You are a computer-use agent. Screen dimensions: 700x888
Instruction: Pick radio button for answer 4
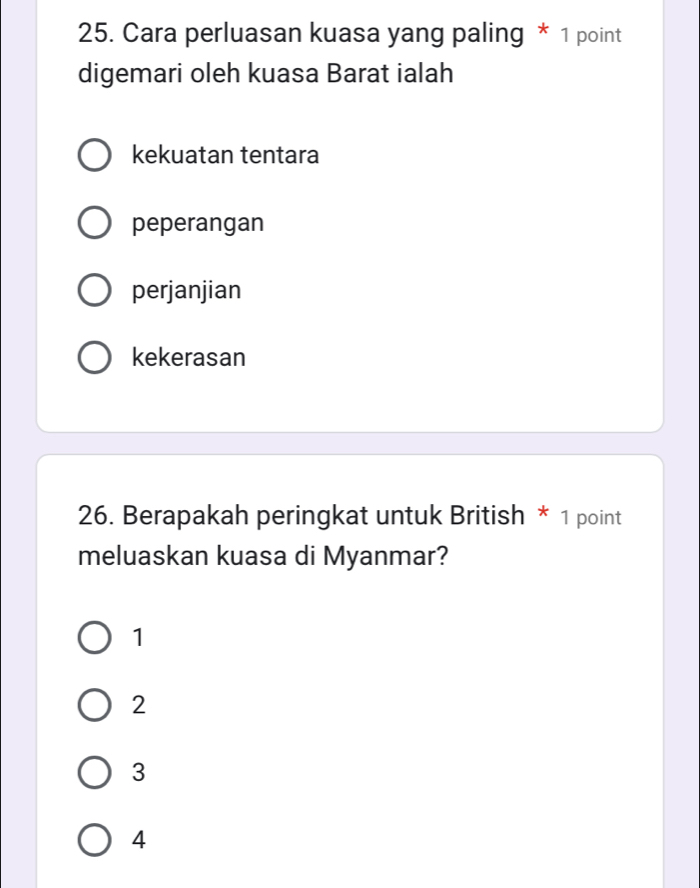click(x=95, y=841)
